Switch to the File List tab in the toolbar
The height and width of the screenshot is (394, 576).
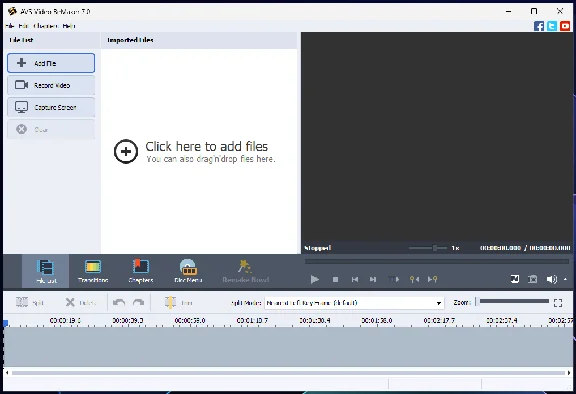click(x=46, y=271)
